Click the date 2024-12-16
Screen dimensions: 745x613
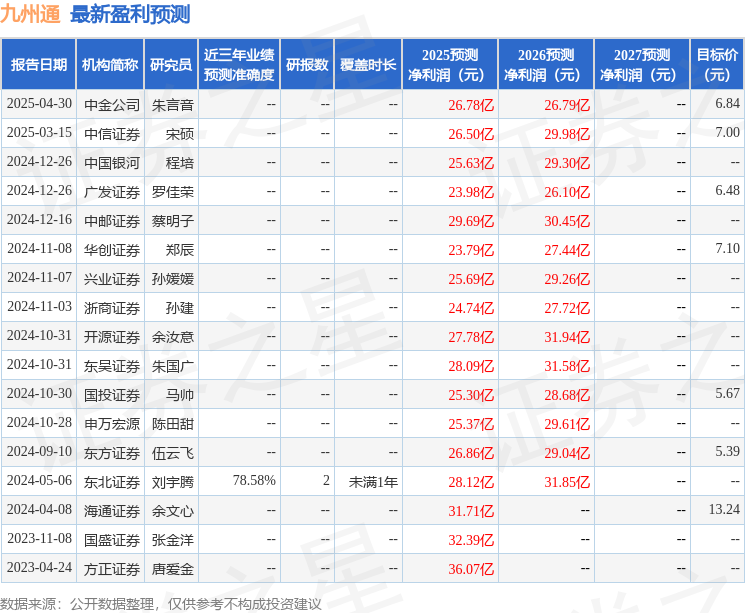[39, 220]
